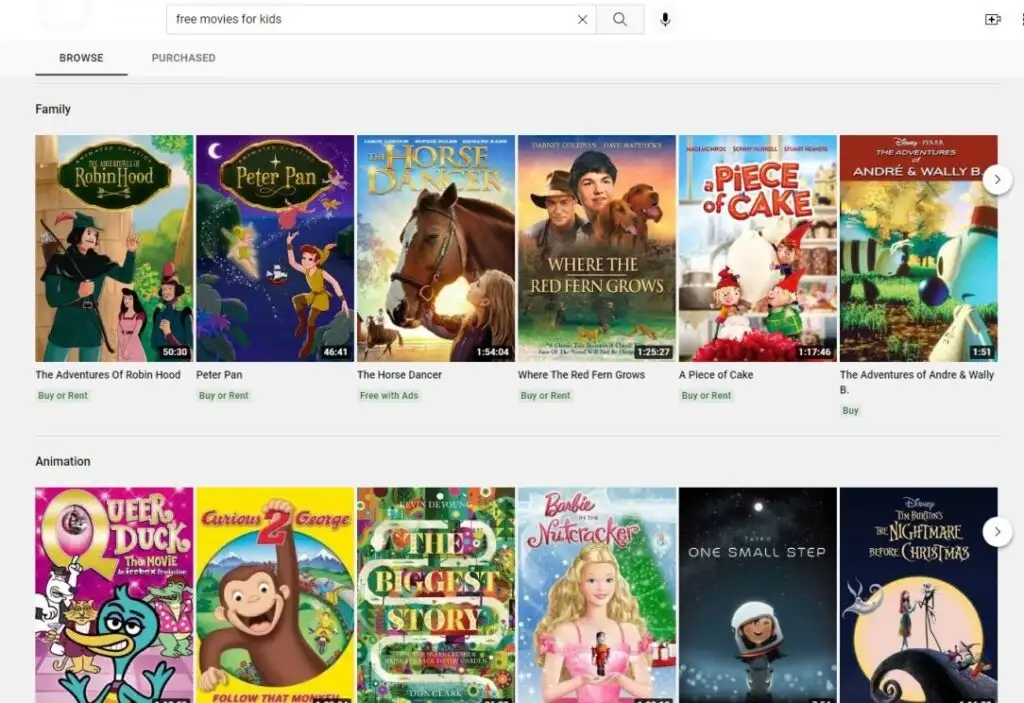The width and height of the screenshot is (1024, 703).
Task: Click the magnifier search button
Action: [x=620, y=20]
